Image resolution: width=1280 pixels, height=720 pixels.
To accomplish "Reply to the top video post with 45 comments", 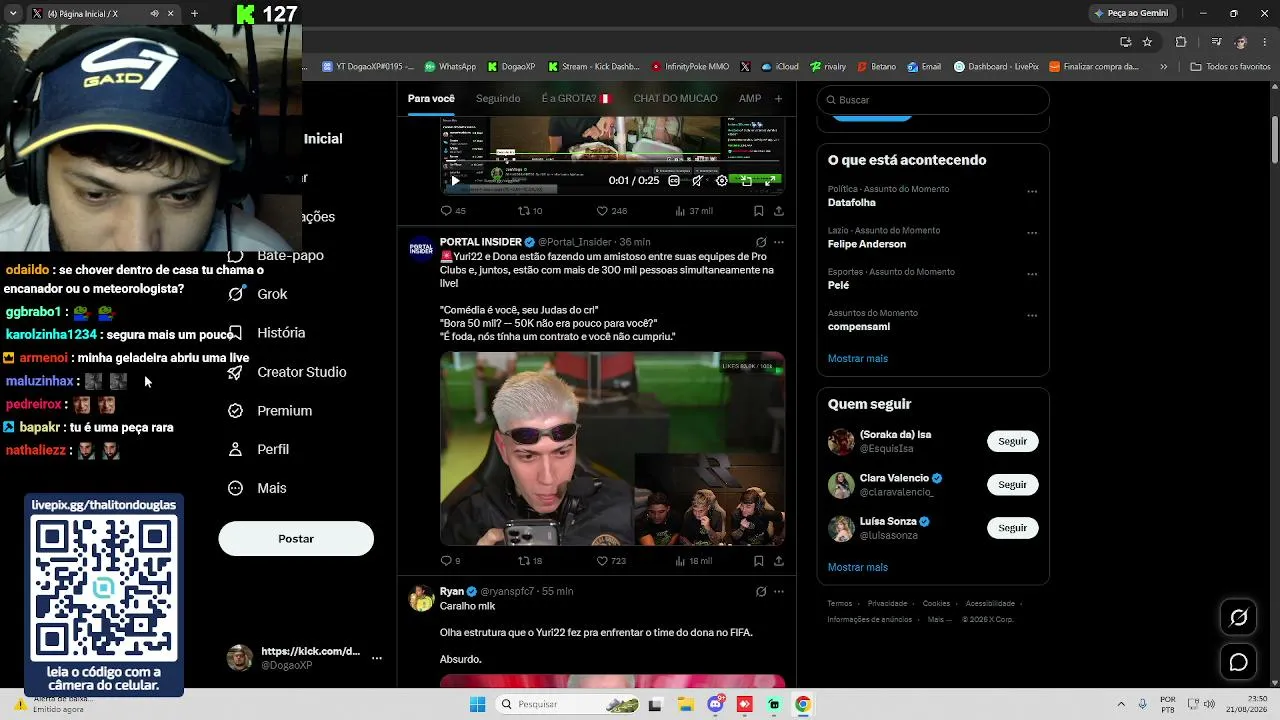I will tap(453, 211).
